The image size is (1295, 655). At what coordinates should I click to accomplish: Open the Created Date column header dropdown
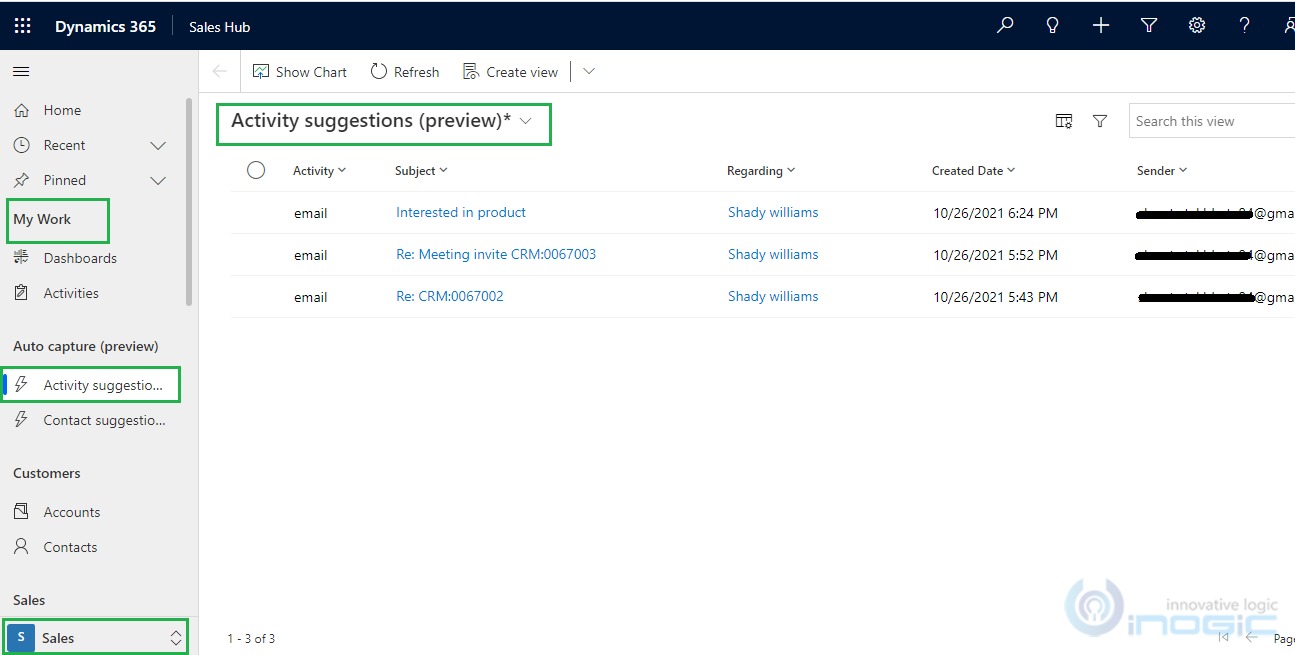[973, 171]
